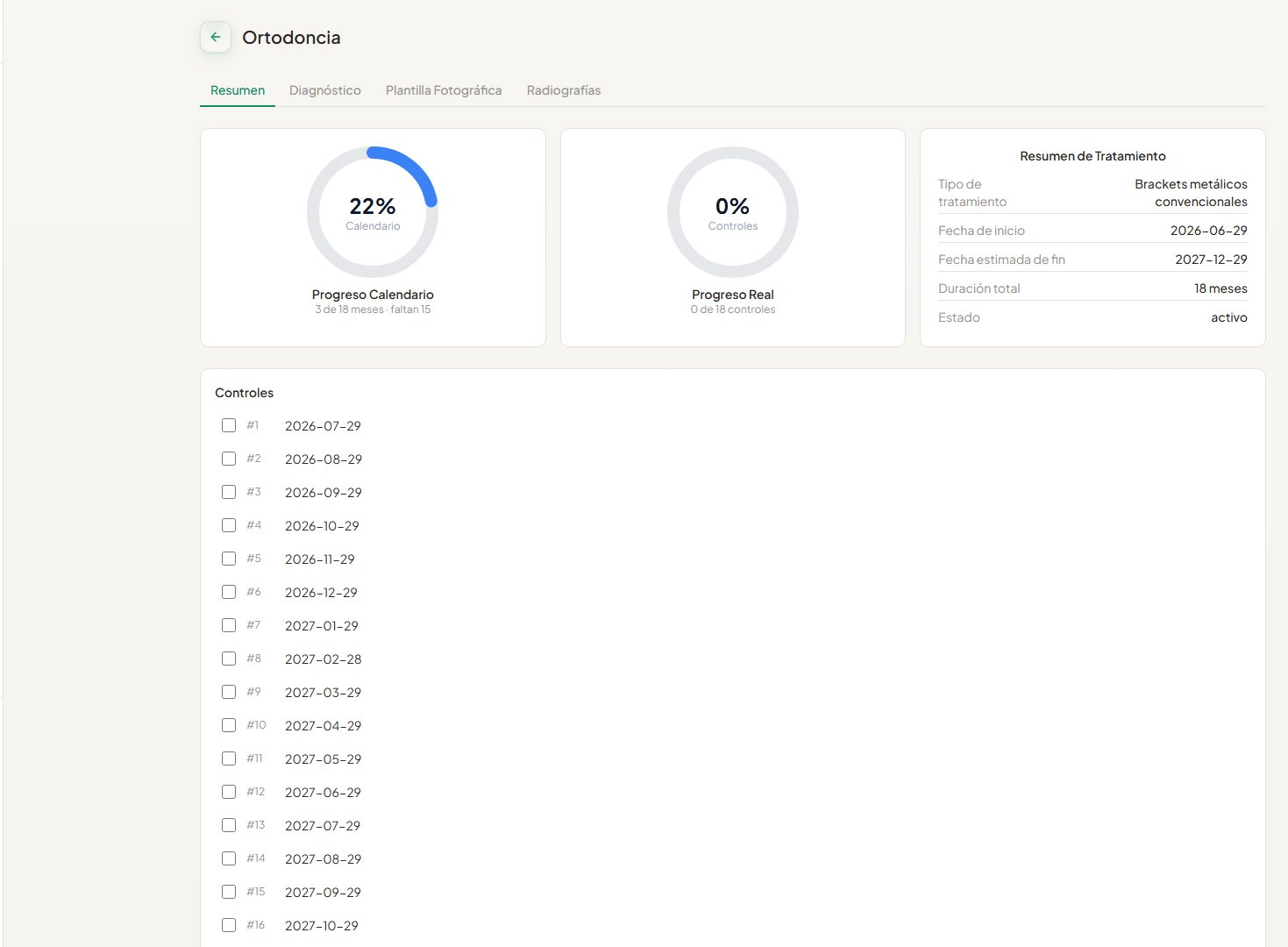Tick control #12 dated 2027-06-29
This screenshot has width=1288, height=947.
pos(229,792)
